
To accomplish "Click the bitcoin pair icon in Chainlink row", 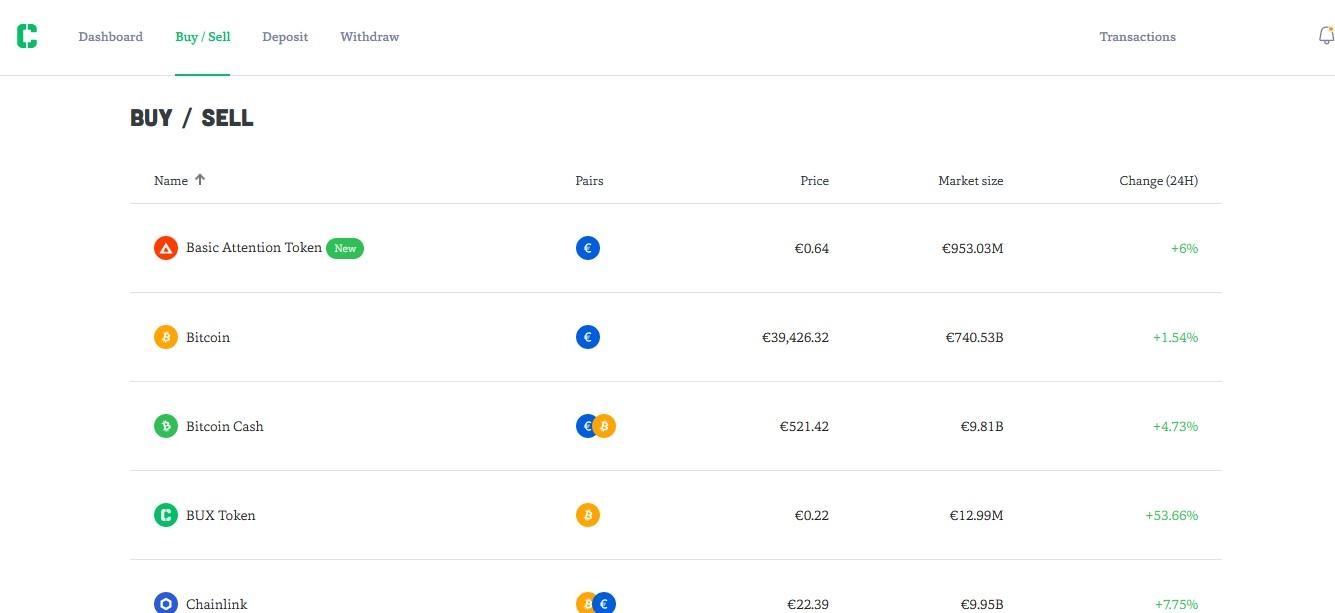I will coord(584,603).
